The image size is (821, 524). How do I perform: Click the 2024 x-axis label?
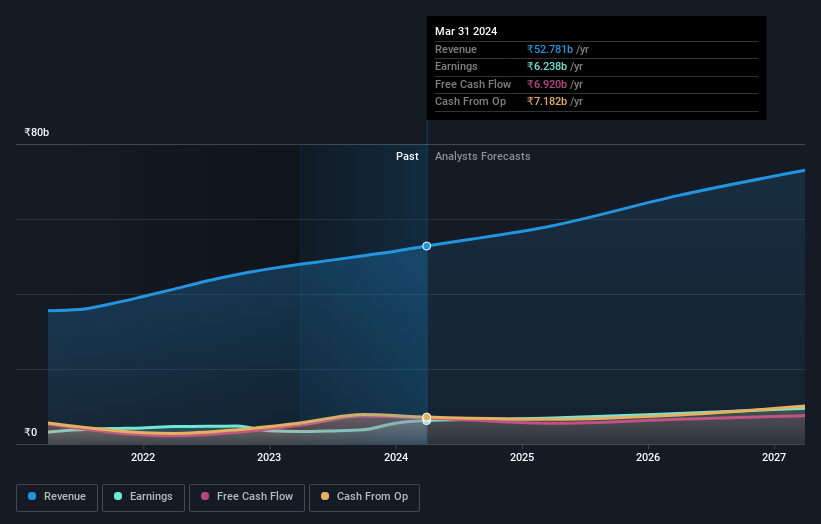pyautogui.click(x=396, y=458)
